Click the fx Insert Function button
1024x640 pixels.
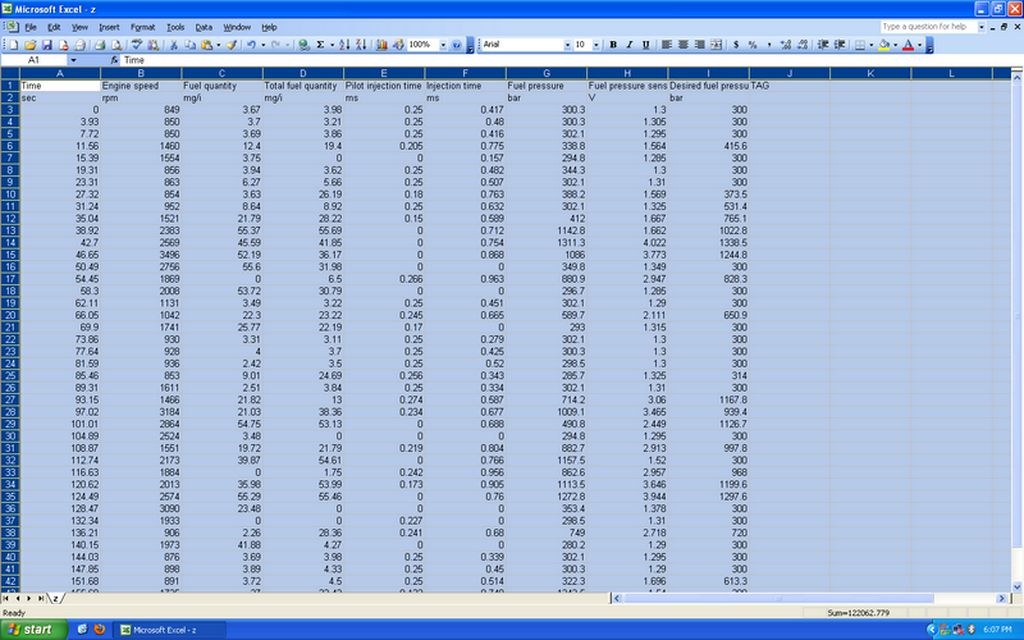(x=114, y=60)
